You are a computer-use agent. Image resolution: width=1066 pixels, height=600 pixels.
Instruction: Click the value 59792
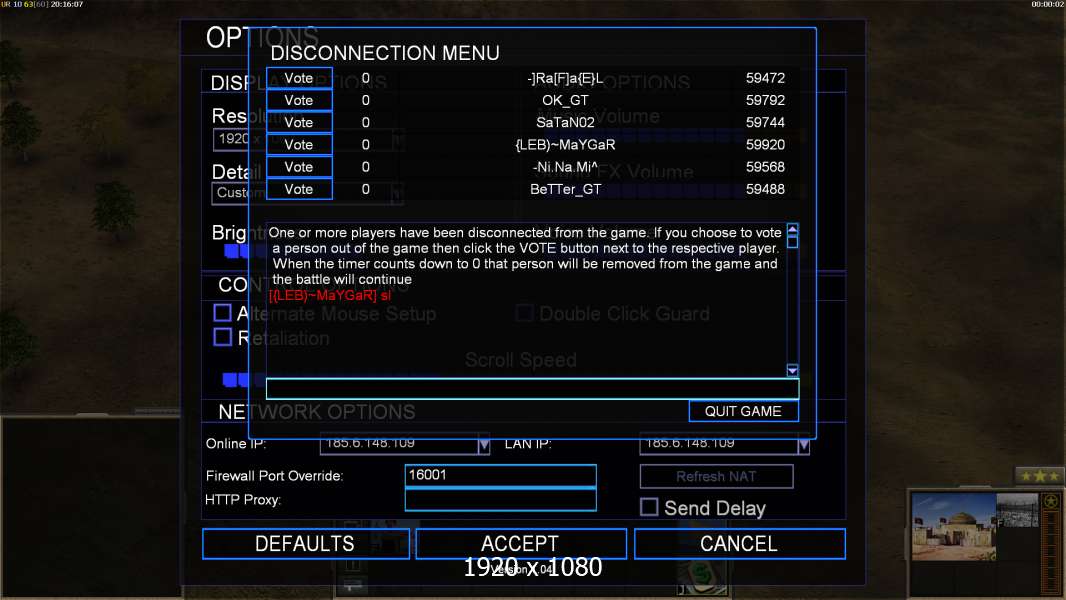tap(765, 101)
